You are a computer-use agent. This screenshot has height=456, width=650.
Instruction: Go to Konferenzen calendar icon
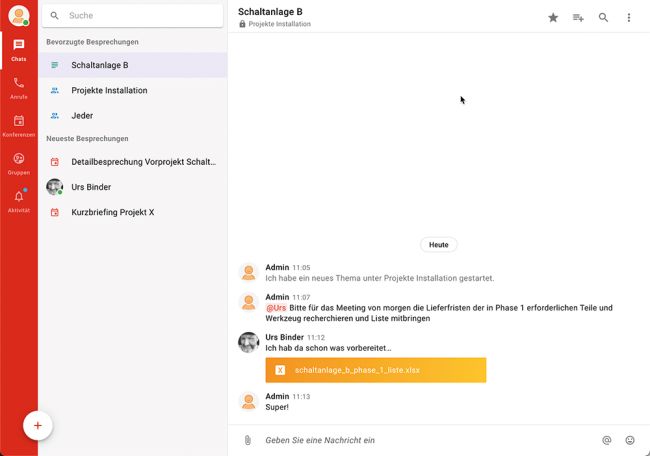[x=19, y=126]
